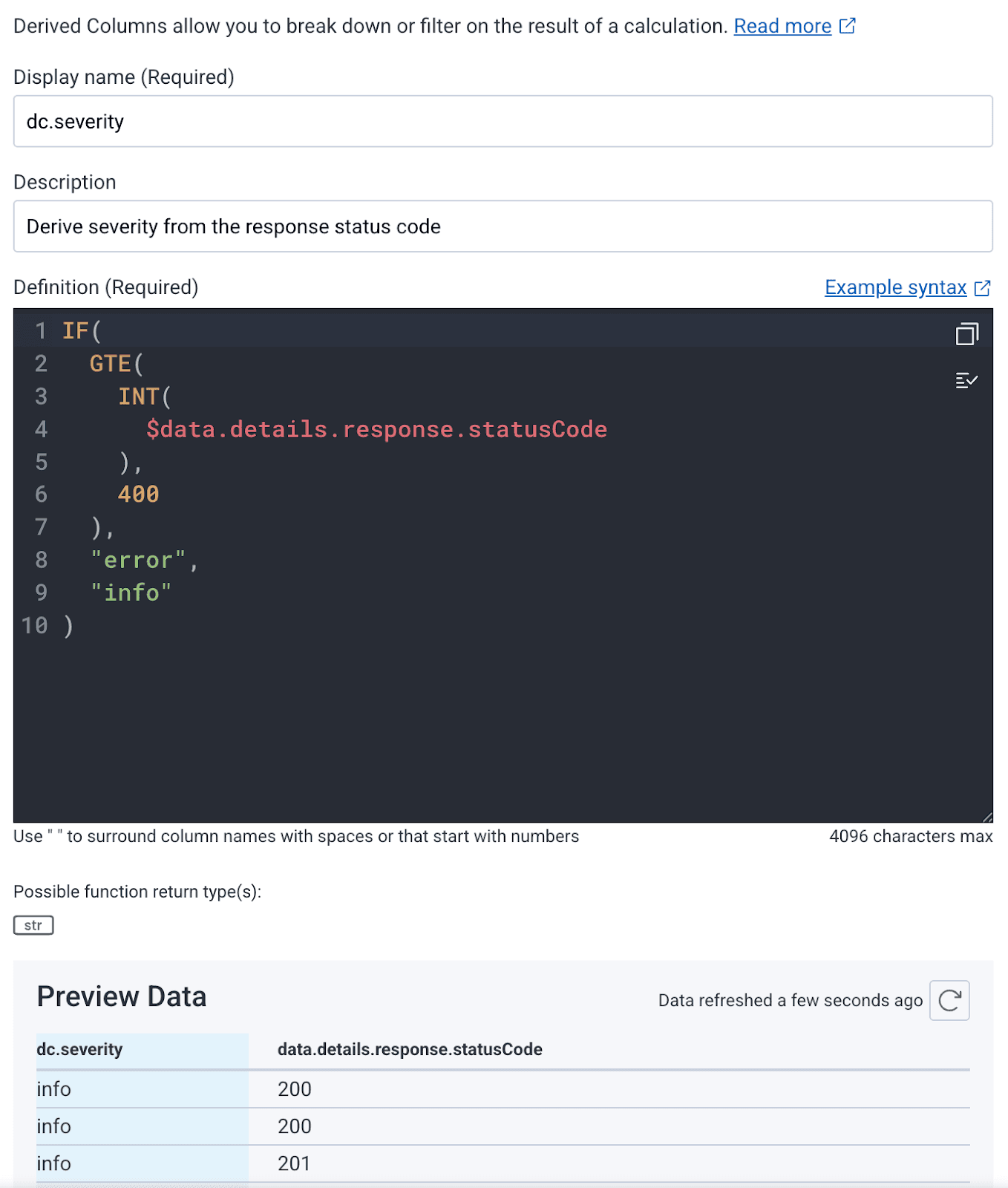The image size is (1008, 1188).
Task: Click the data.details.response.statusCode column header
Action: [410, 1049]
